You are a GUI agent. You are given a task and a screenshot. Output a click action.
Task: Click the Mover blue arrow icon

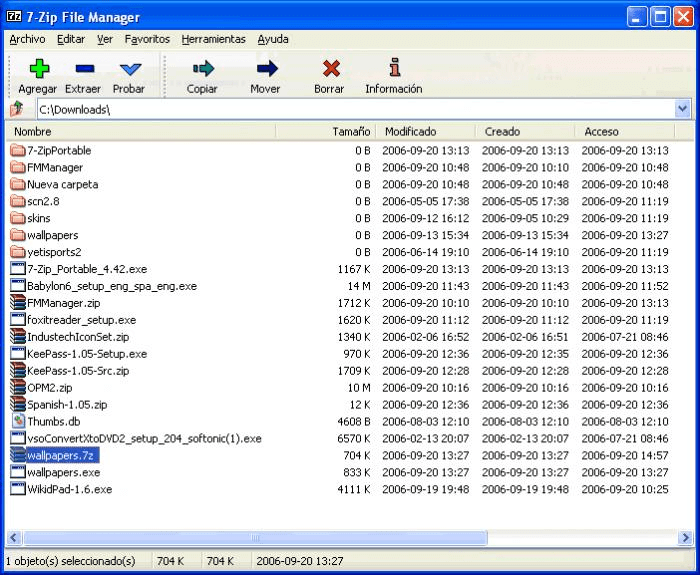click(x=265, y=69)
